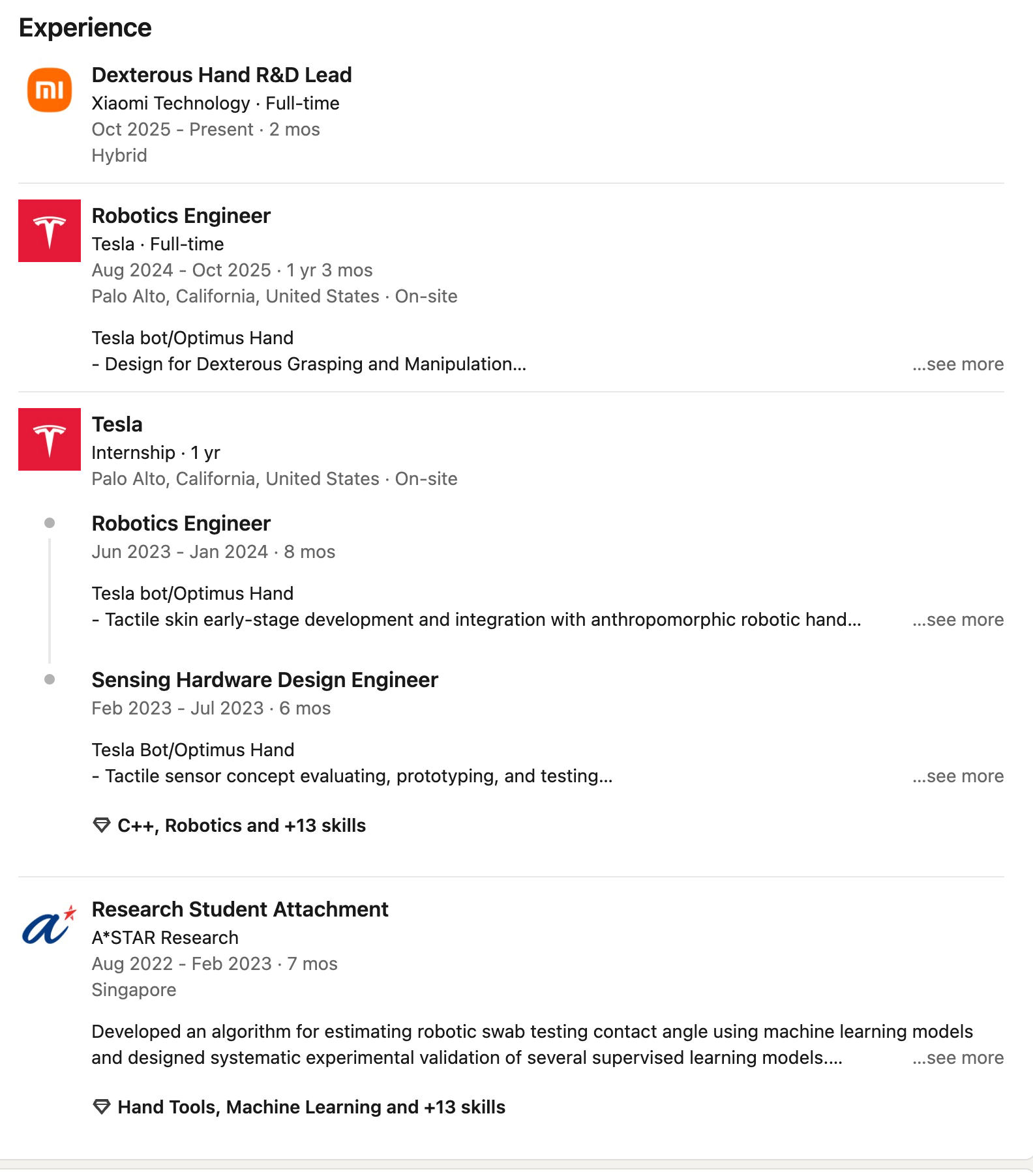Click the diamond icon beside Hand Tools skills

coord(102,1107)
